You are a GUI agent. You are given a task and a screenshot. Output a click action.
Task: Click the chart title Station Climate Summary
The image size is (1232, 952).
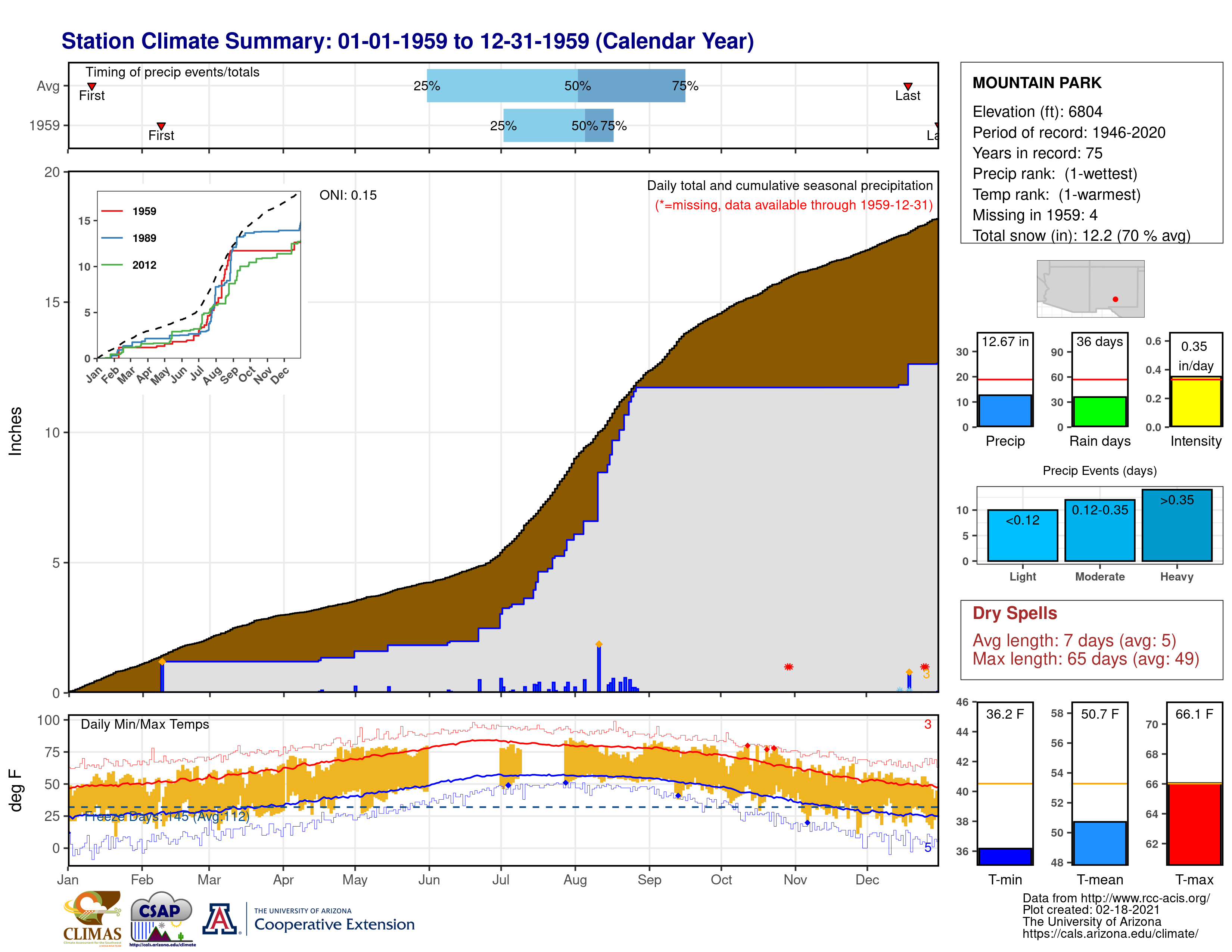[x=407, y=41]
